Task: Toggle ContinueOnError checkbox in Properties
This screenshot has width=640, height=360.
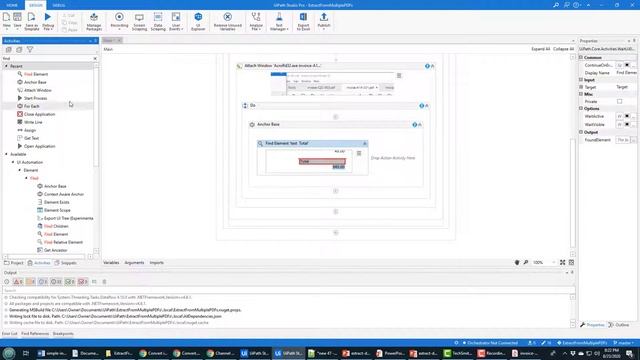Action: [x=627, y=65]
